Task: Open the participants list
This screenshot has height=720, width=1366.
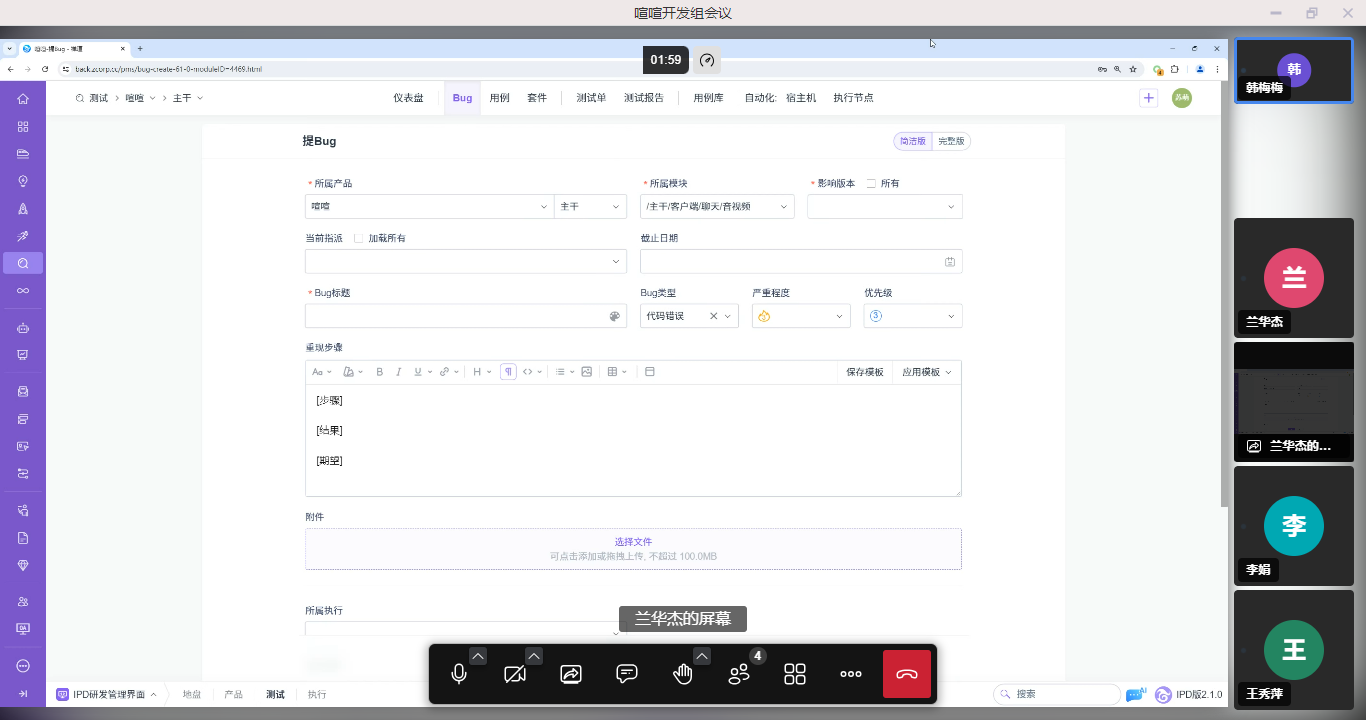Action: pos(740,674)
